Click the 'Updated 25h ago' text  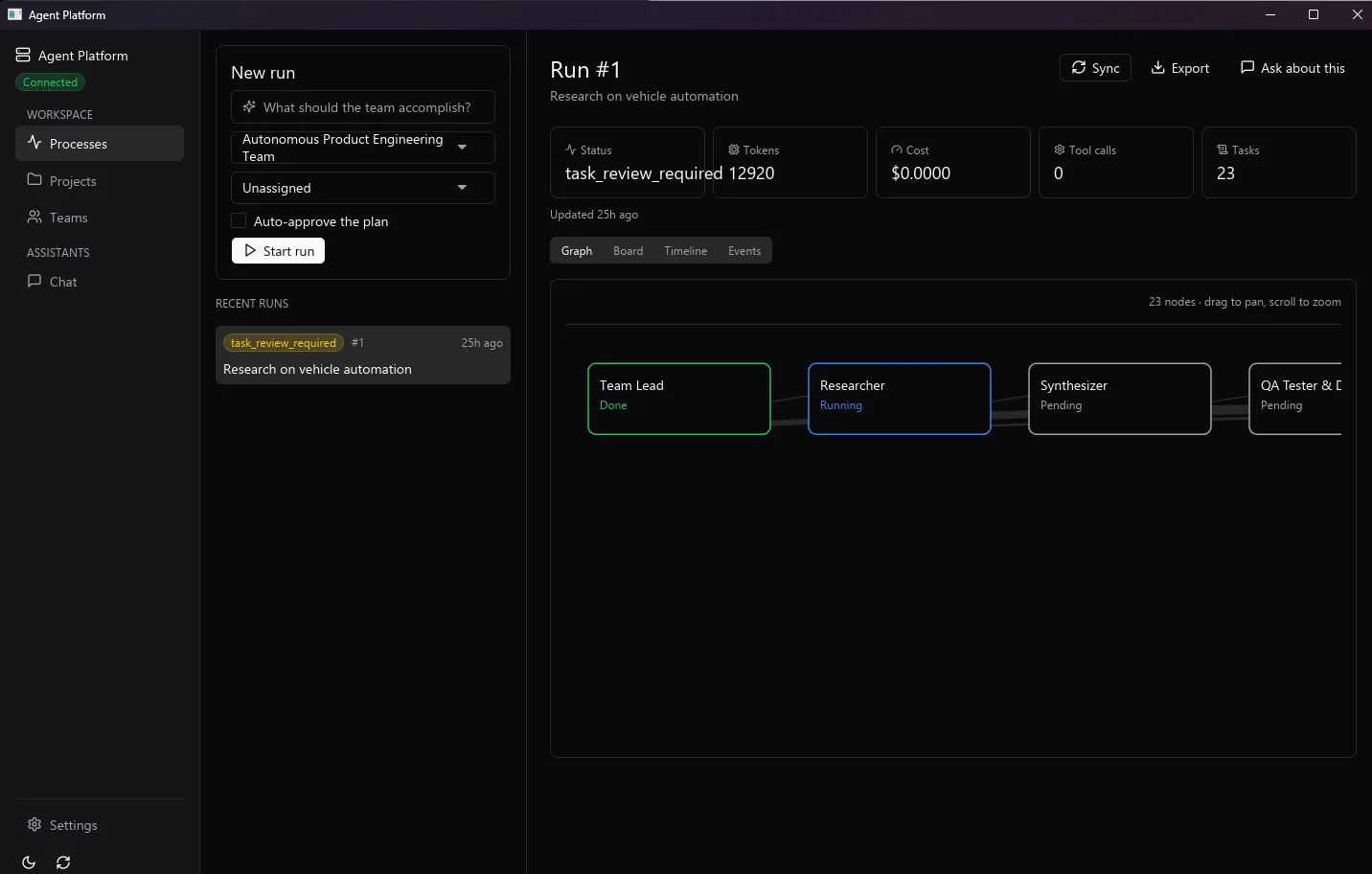[594, 215]
